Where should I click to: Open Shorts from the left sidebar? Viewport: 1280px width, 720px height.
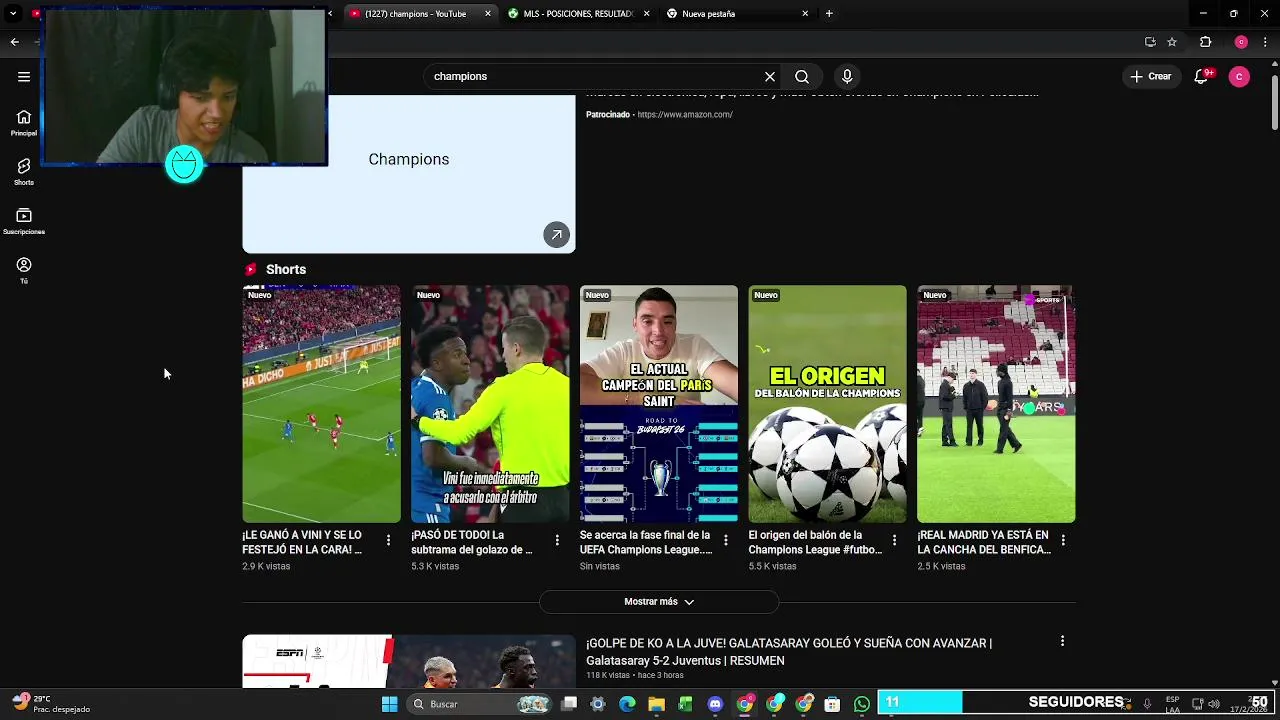(24, 172)
